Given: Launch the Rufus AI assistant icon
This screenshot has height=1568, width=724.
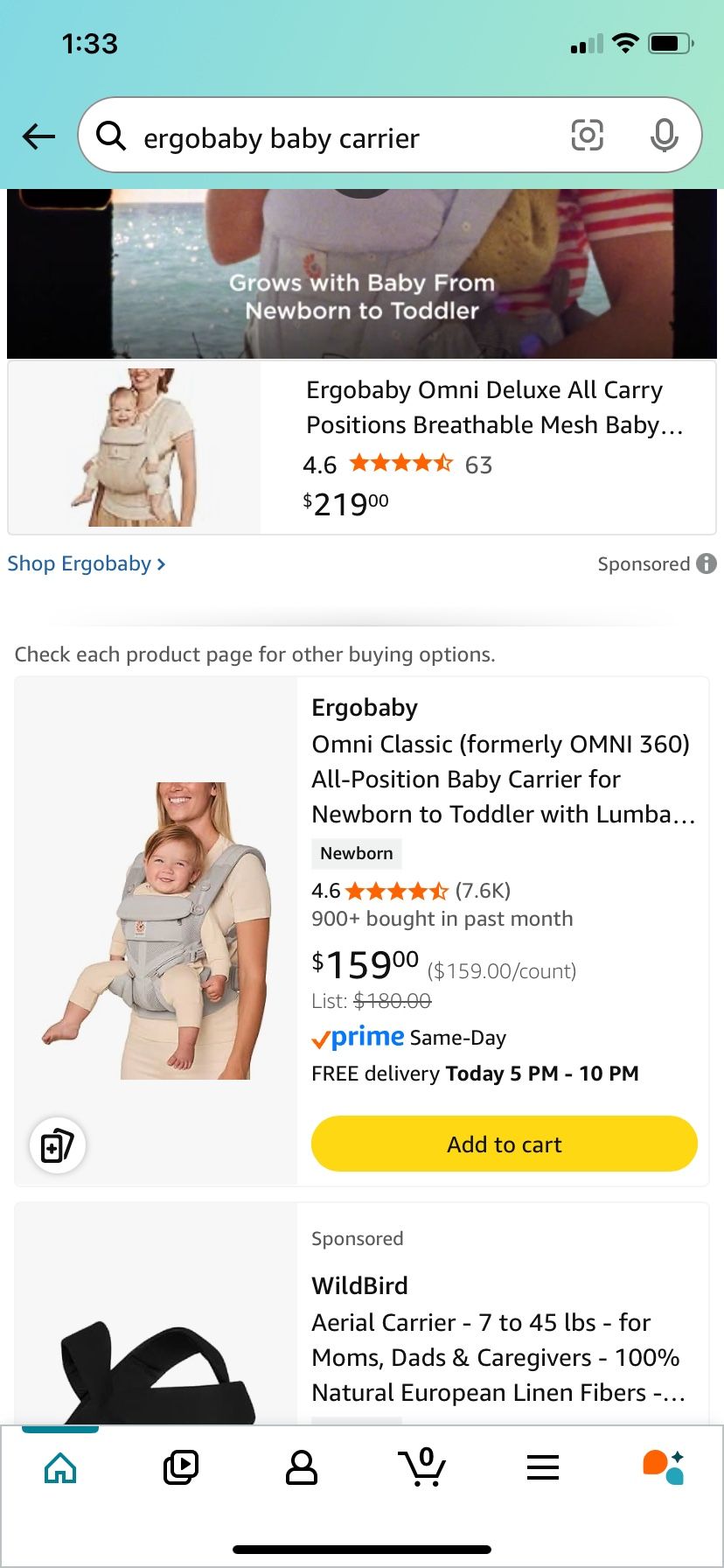Looking at the screenshot, I should coord(663,1467).
